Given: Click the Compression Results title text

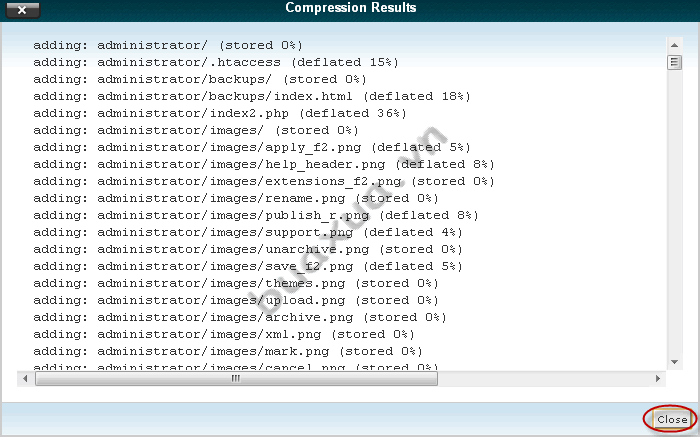Looking at the screenshot, I should coord(351,8).
